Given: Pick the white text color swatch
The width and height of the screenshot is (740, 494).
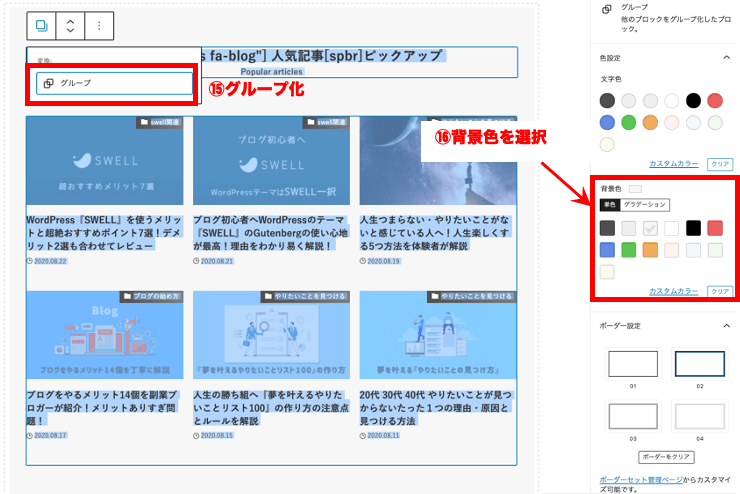Looking at the screenshot, I should (x=672, y=100).
